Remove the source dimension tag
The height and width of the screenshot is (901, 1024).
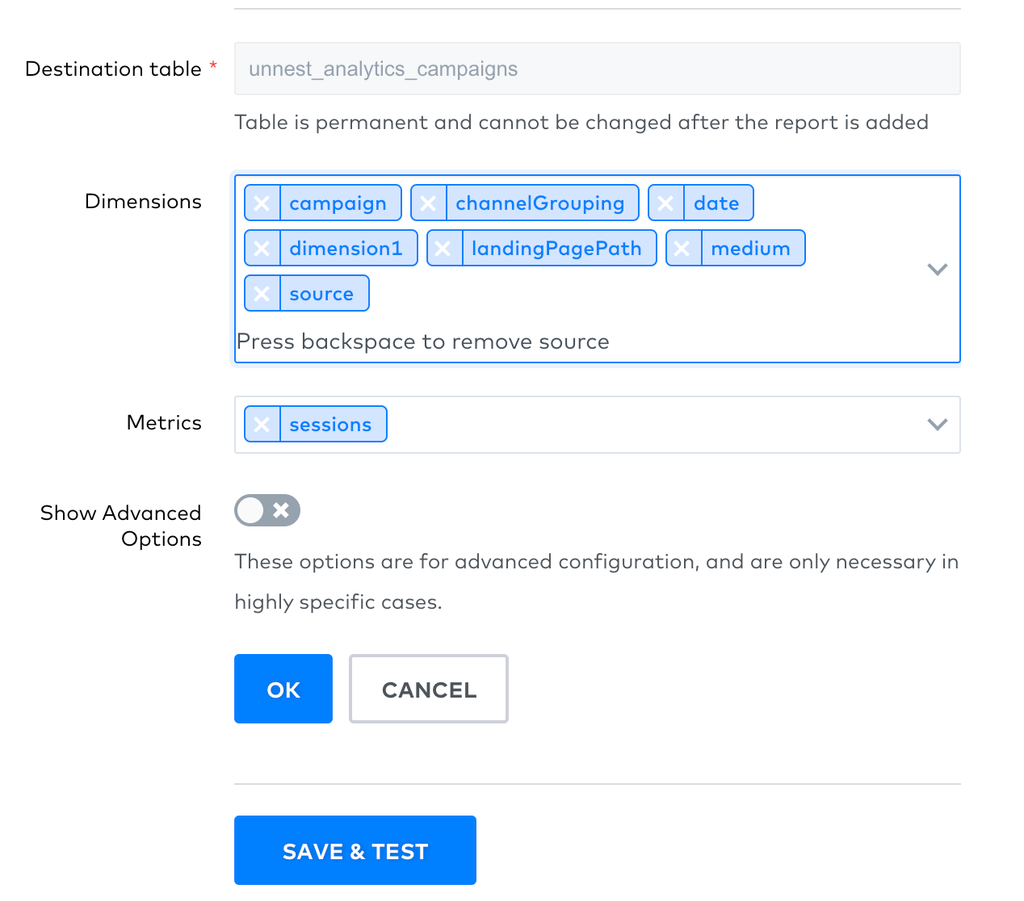coord(262,294)
